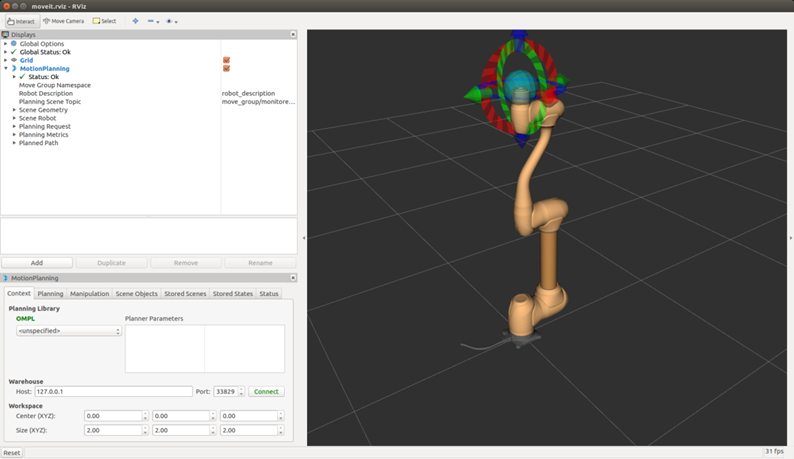The image size is (794, 459).
Task: Open the eye-icon views dropdown in toolbar
Action: point(172,21)
